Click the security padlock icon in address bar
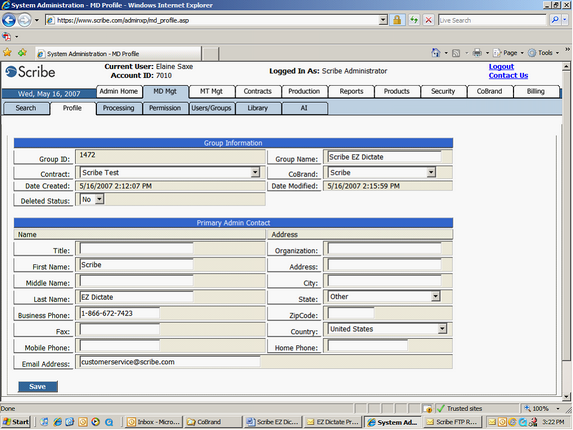 tap(397, 20)
